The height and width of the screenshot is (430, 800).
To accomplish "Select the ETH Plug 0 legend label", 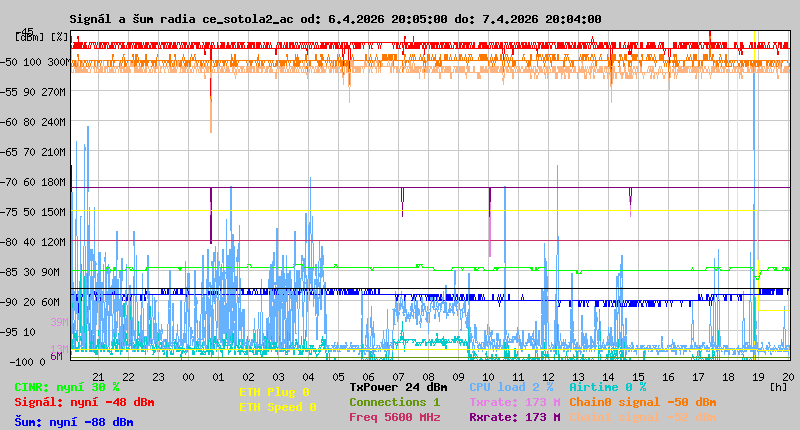I will [x=274, y=392].
